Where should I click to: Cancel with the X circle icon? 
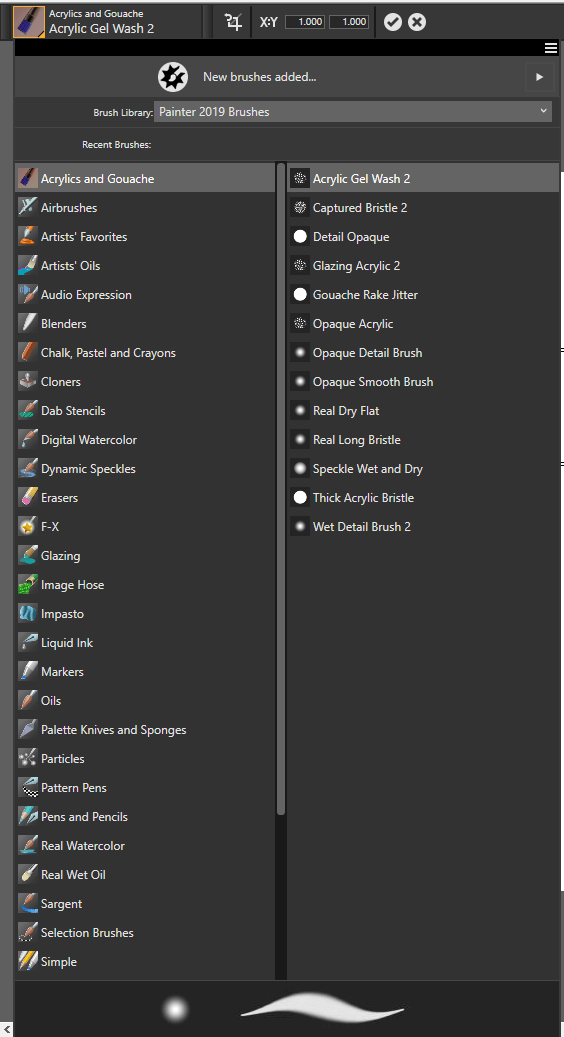417,22
